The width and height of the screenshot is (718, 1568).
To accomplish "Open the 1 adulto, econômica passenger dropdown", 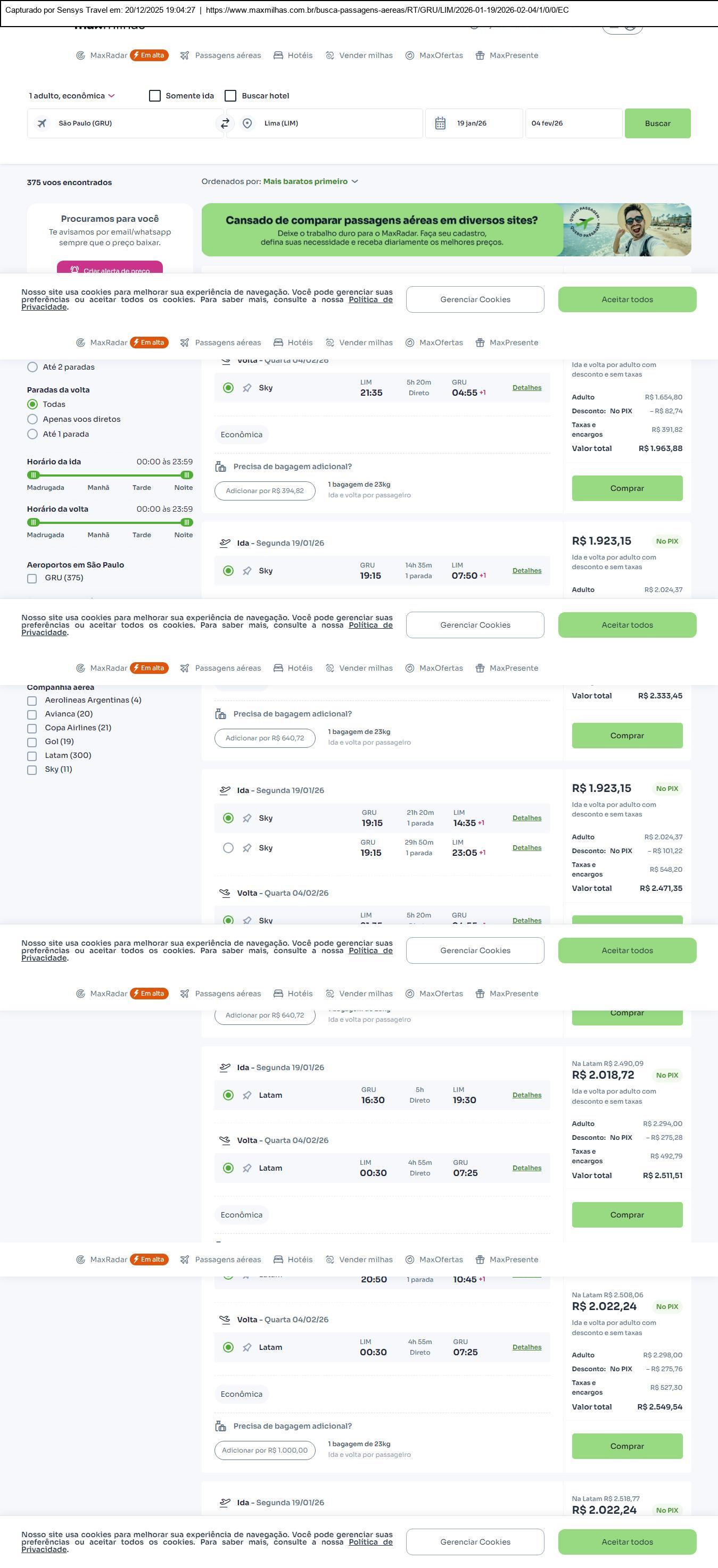I will click(x=72, y=96).
